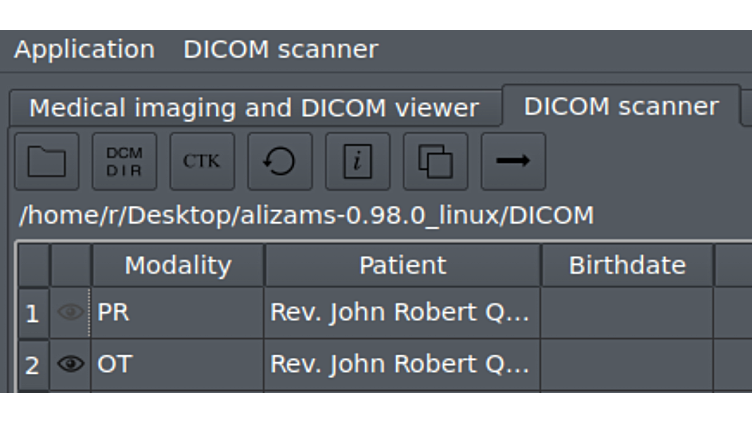Sort by the Modality column header
The height and width of the screenshot is (423, 752).
tap(177, 265)
